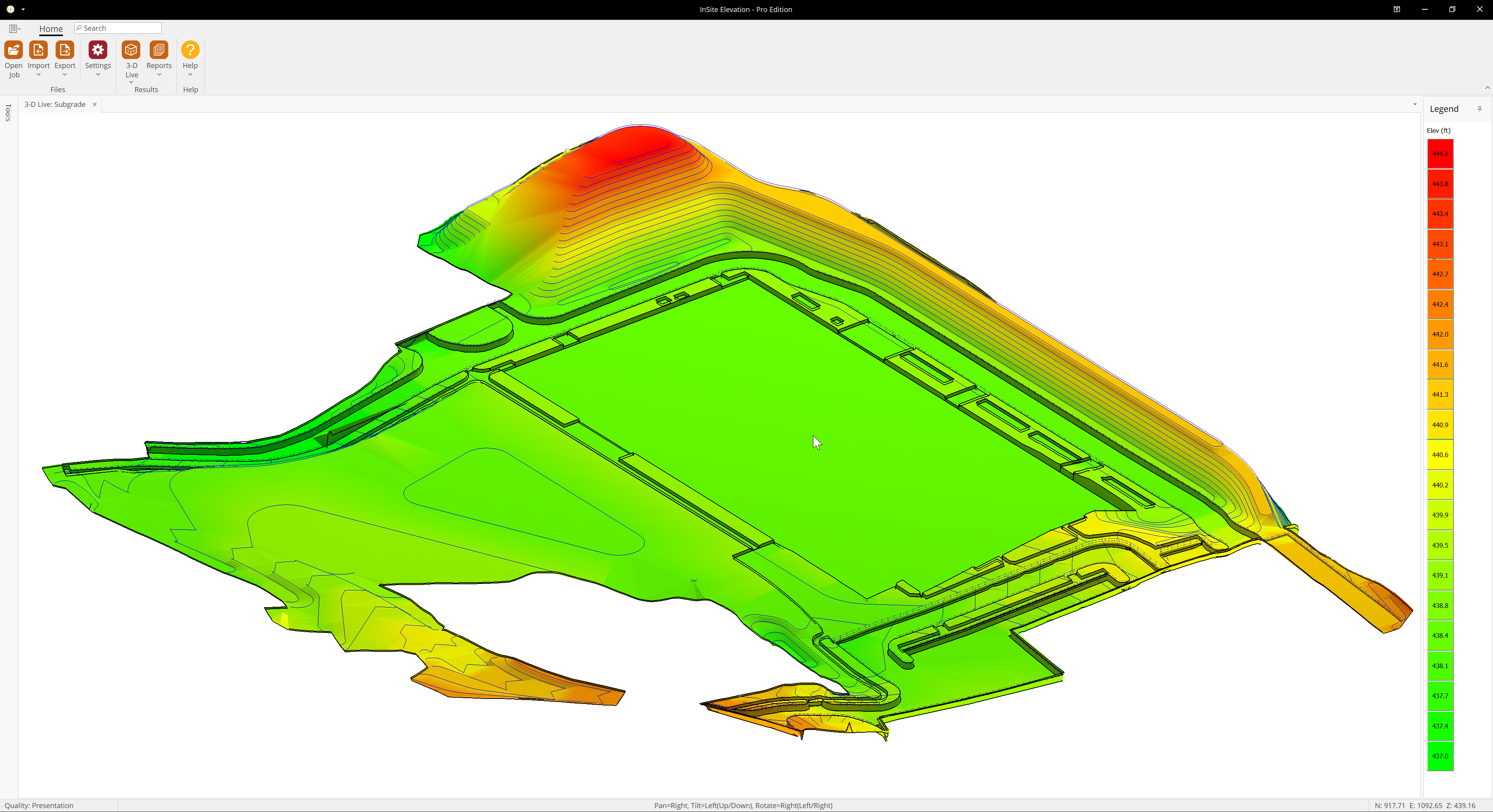Click the Export file icon
1493x812 pixels.
[x=64, y=51]
